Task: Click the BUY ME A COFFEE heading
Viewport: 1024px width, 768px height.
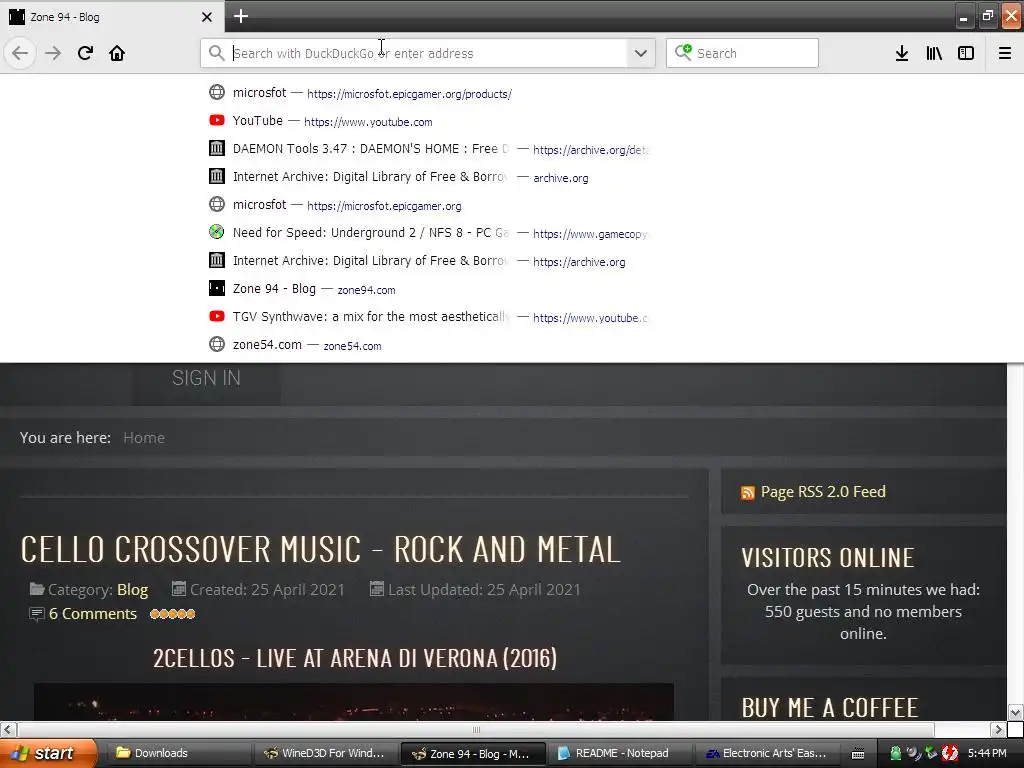Action: tap(830, 708)
